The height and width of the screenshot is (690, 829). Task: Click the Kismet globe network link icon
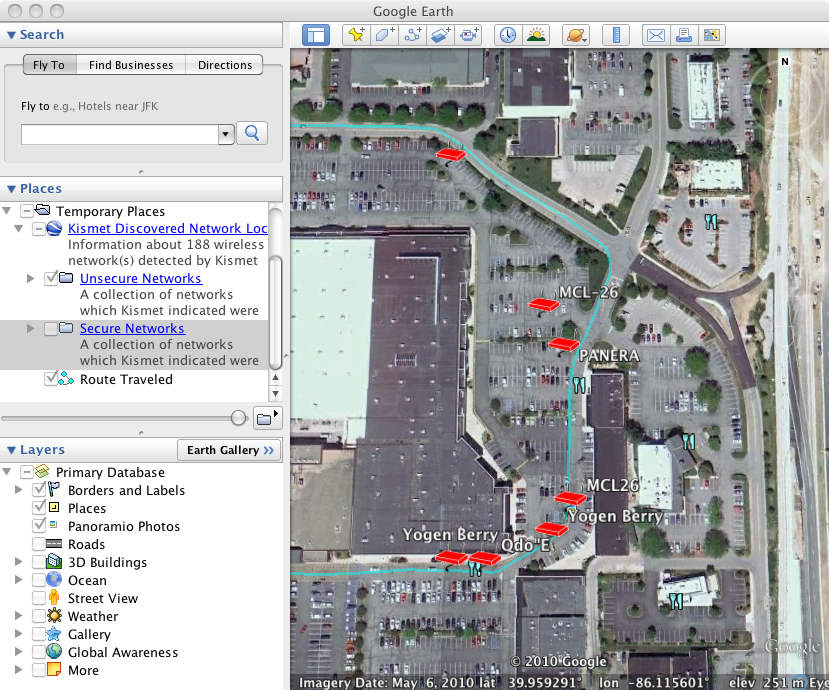click(54, 228)
